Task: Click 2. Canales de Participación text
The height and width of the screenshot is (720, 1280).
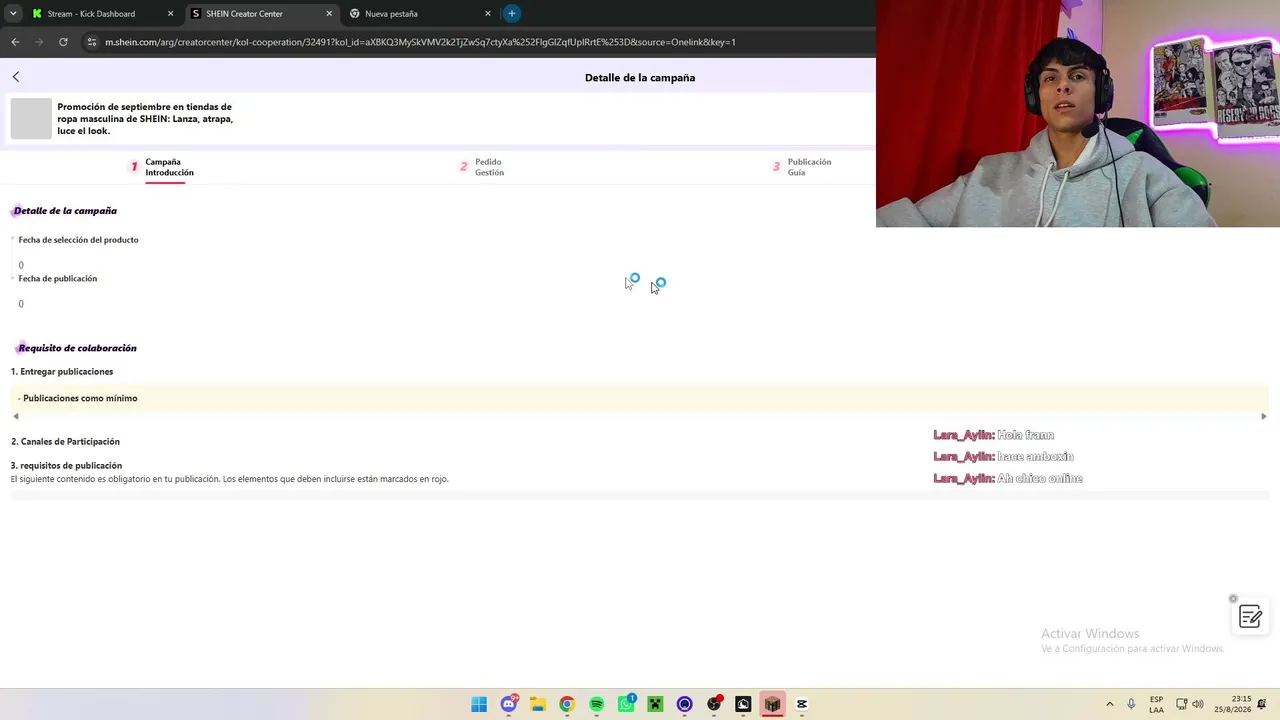Action: [x=65, y=442]
